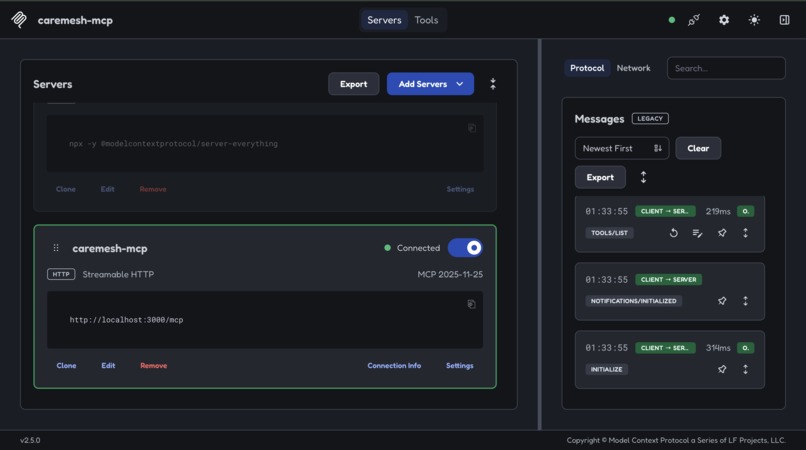Expand all messages with the arrows next to Export
Image resolution: width=806 pixels, height=450 pixels.
click(643, 177)
